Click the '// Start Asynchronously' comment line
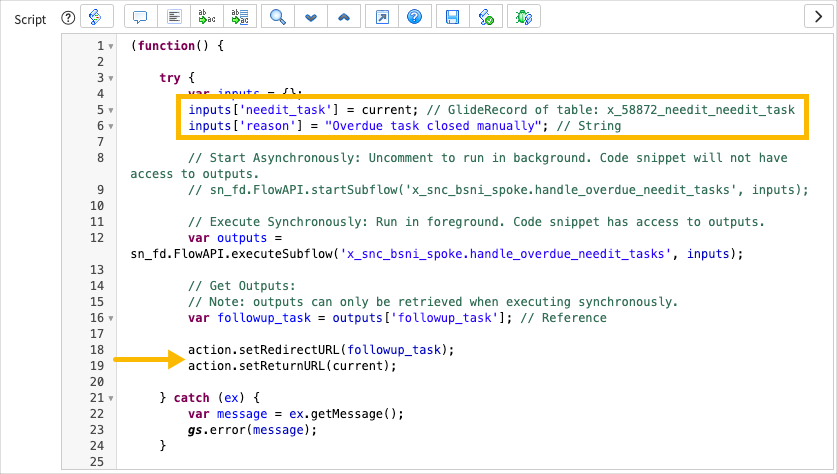837x474 pixels. pos(487,158)
